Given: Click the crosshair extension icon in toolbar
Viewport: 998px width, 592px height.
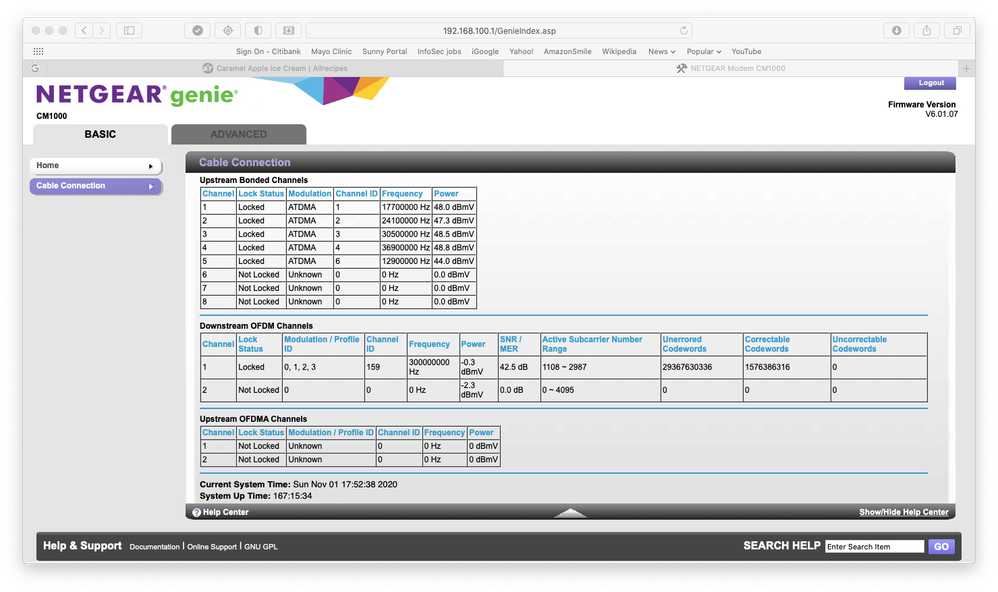Looking at the screenshot, I should (x=228, y=31).
